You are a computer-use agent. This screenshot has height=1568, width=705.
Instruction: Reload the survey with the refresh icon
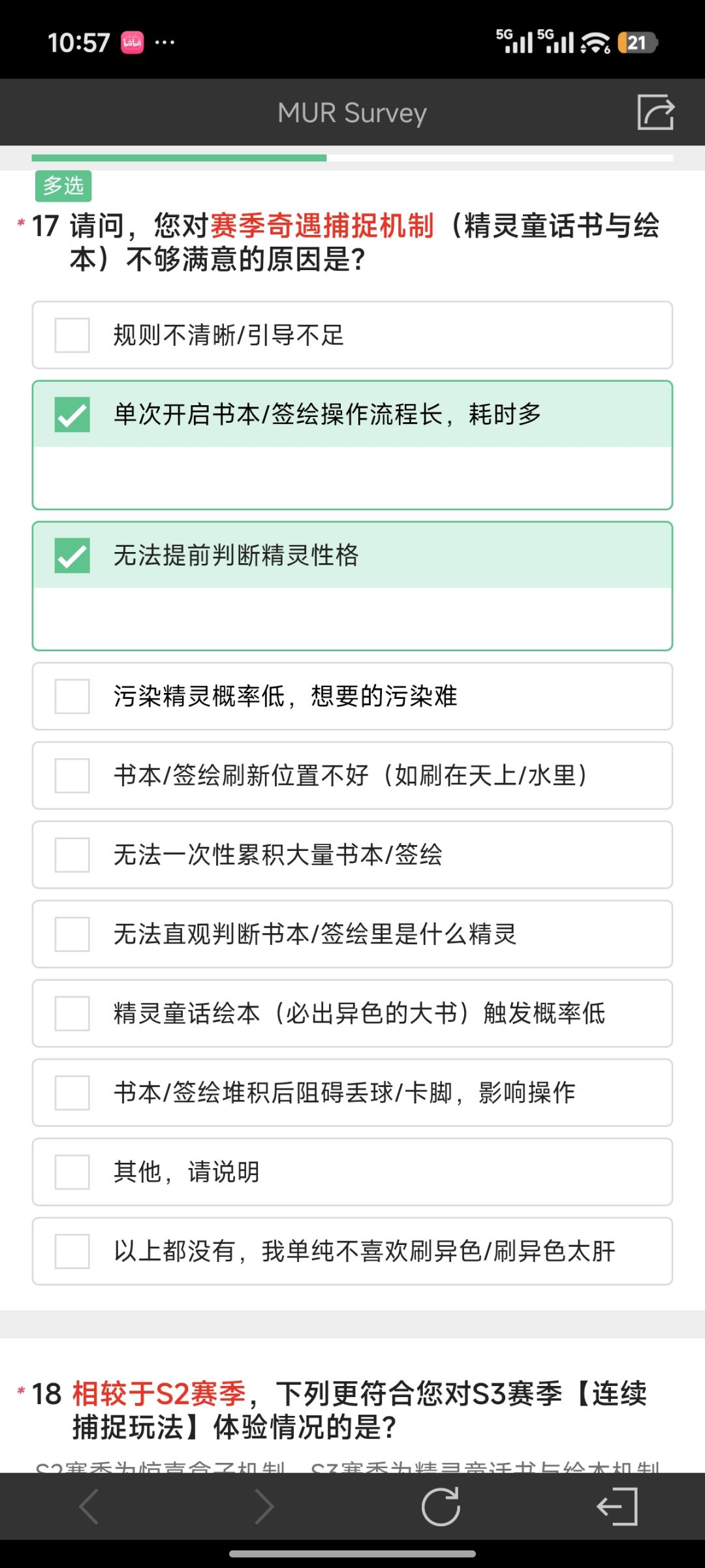click(441, 1507)
